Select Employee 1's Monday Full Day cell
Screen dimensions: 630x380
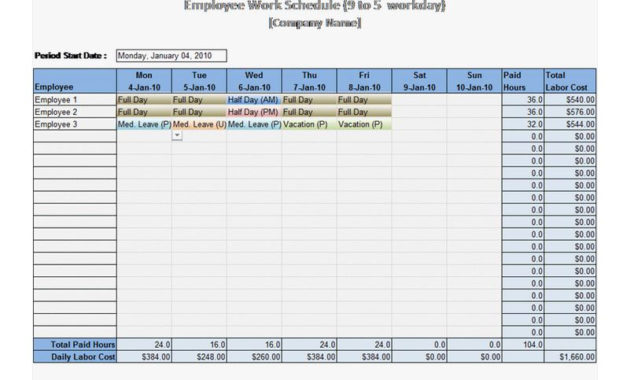(x=144, y=100)
